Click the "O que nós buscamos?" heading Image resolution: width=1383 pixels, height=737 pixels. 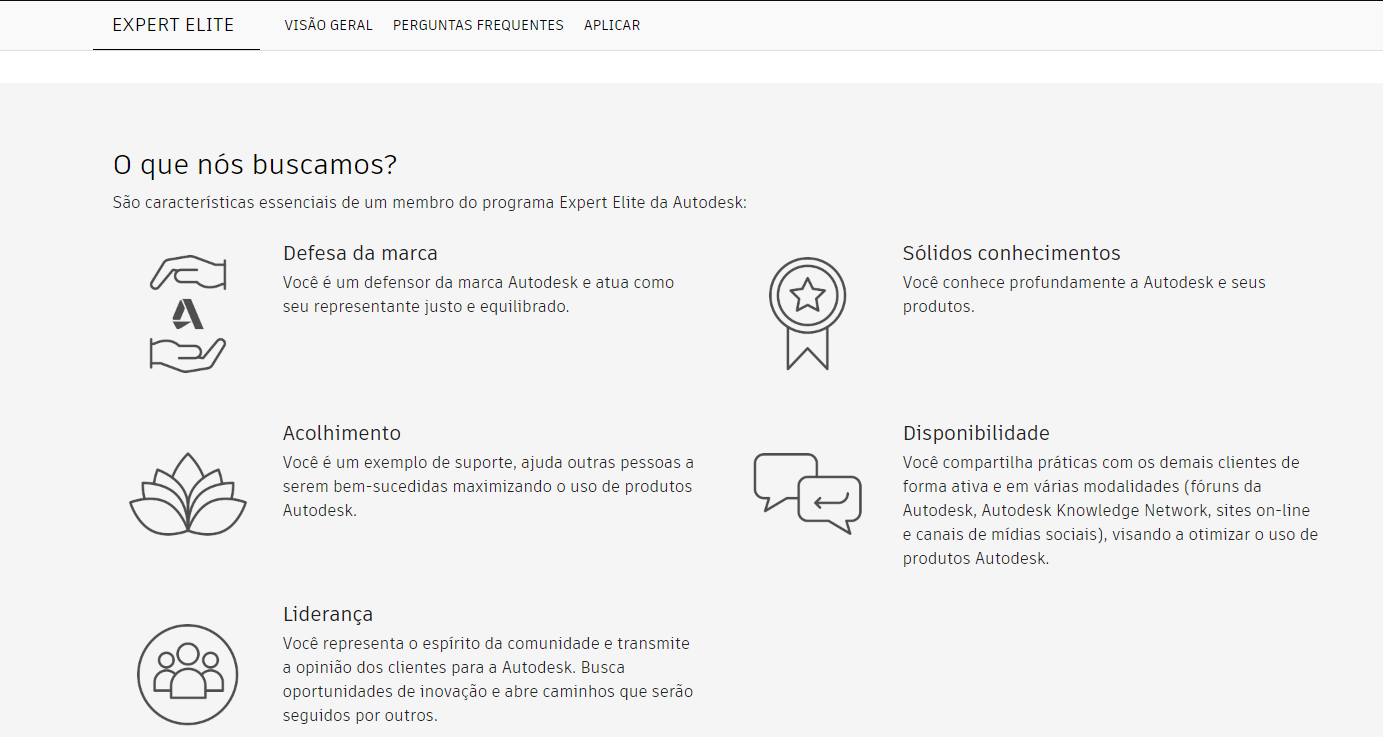coord(255,165)
